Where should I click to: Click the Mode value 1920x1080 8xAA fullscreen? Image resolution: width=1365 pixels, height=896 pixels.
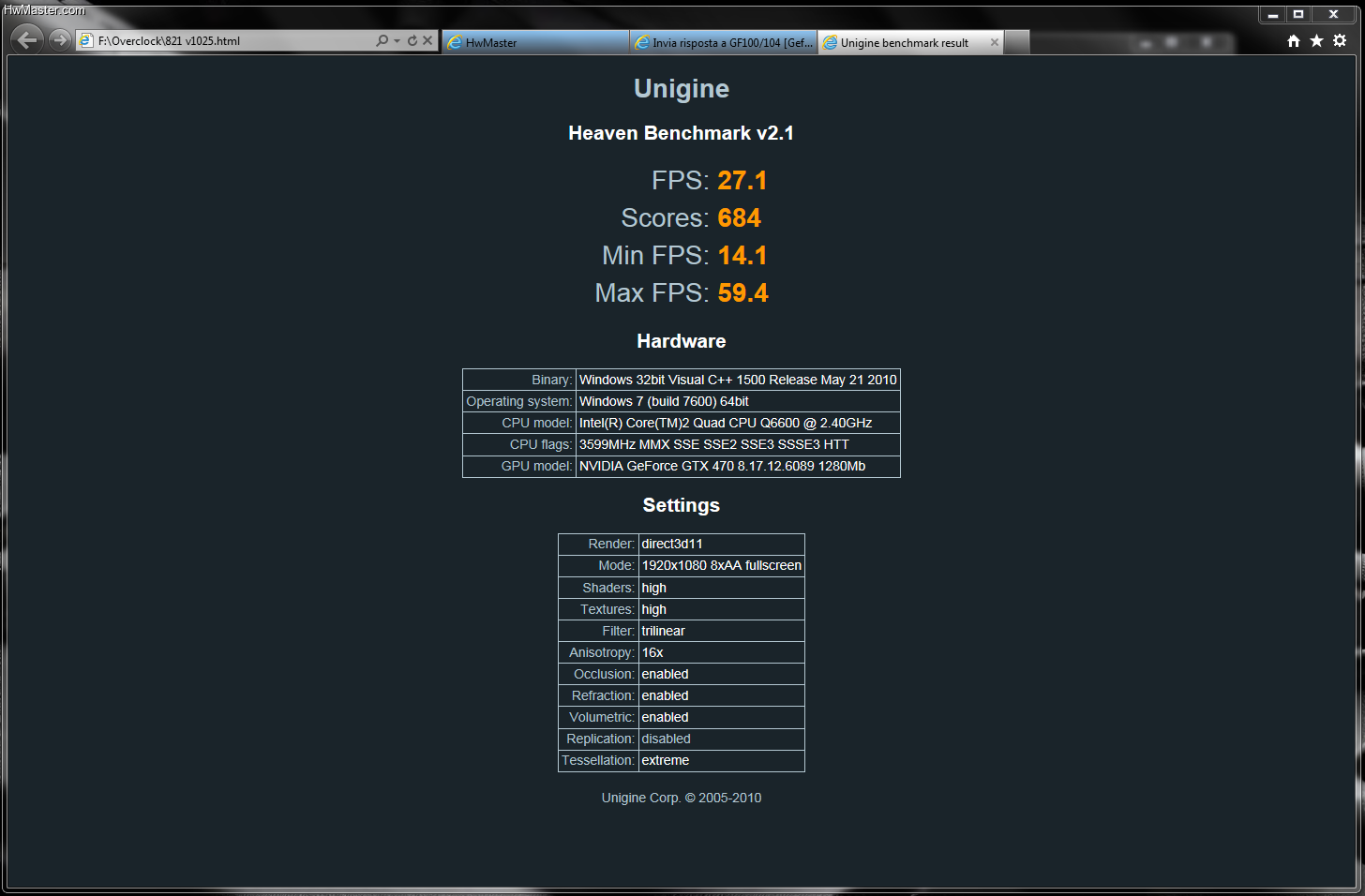pyautogui.click(x=721, y=565)
